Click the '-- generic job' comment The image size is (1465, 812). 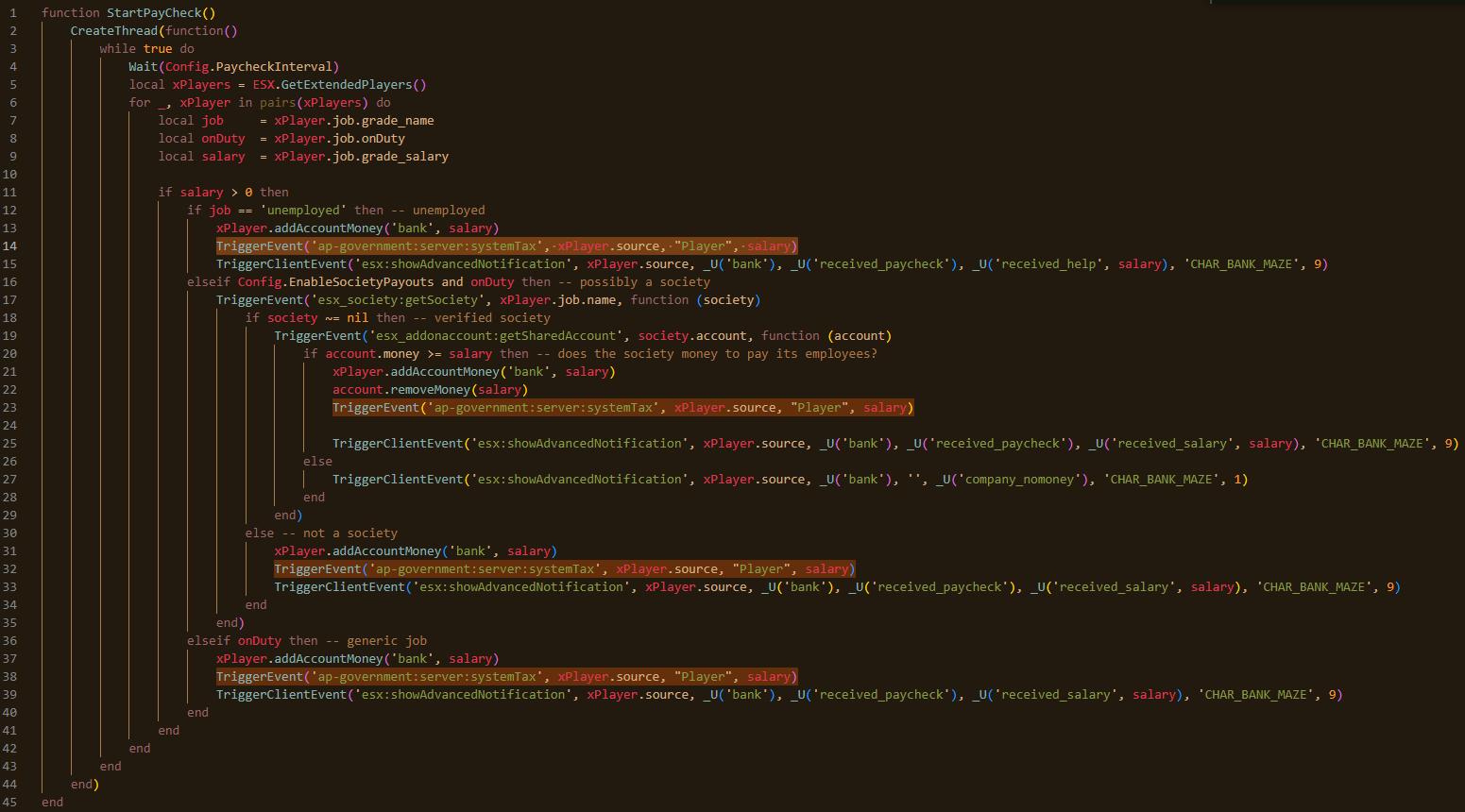click(x=376, y=641)
